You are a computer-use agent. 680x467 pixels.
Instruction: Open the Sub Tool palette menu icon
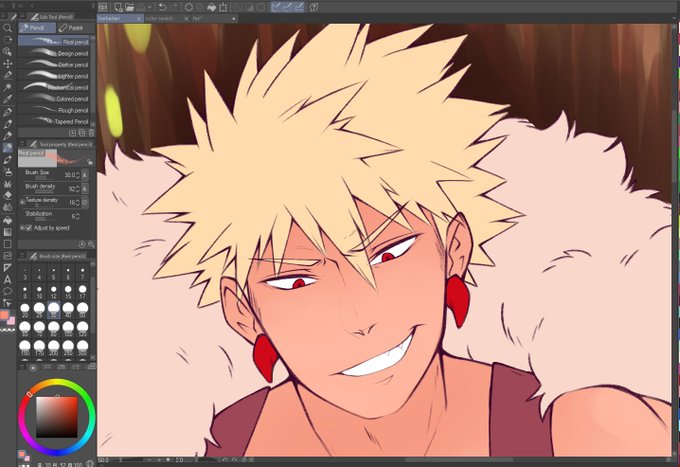point(22,16)
